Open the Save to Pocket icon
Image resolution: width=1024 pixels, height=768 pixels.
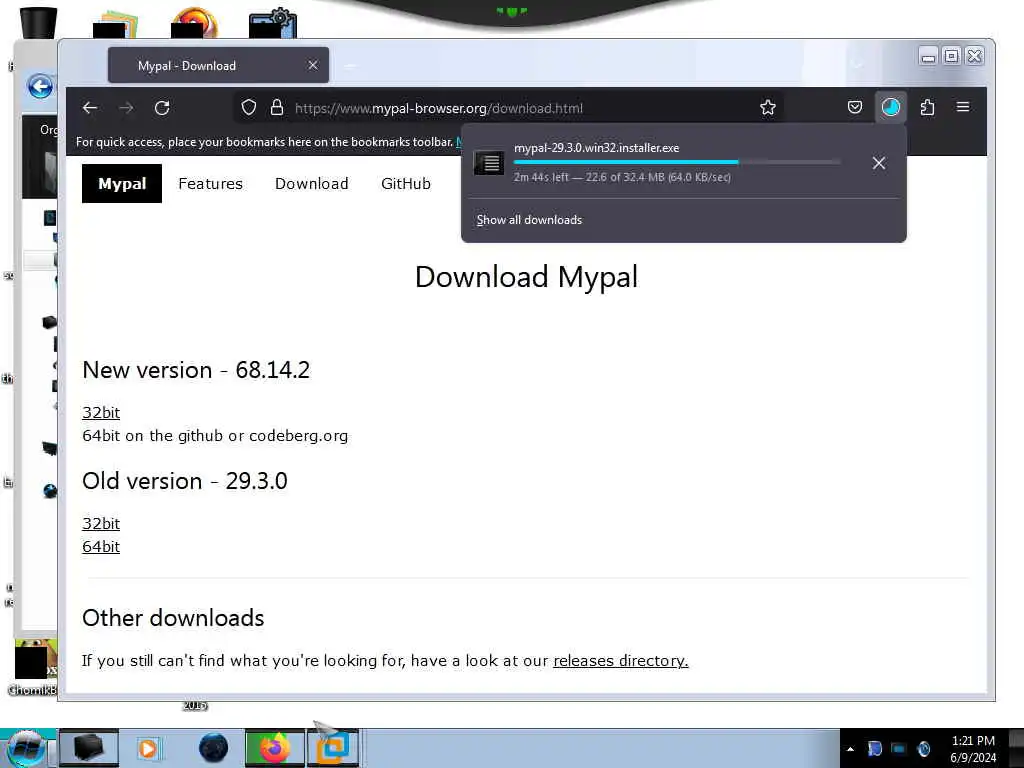click(x=855, y=107)
